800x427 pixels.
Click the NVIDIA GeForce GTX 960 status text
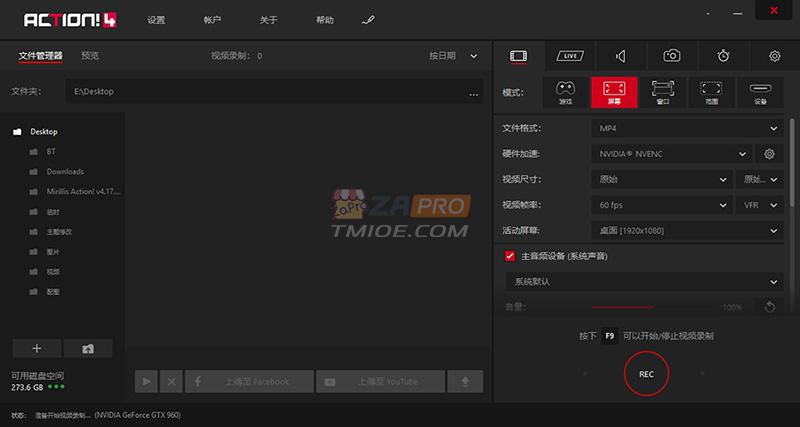(138, 415)
